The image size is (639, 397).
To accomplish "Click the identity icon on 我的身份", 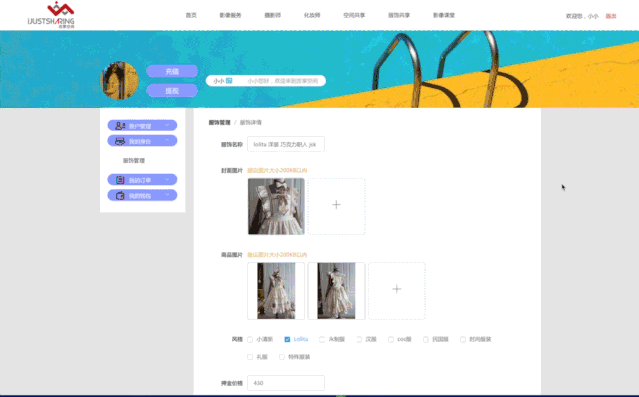I will coord(120,141).
